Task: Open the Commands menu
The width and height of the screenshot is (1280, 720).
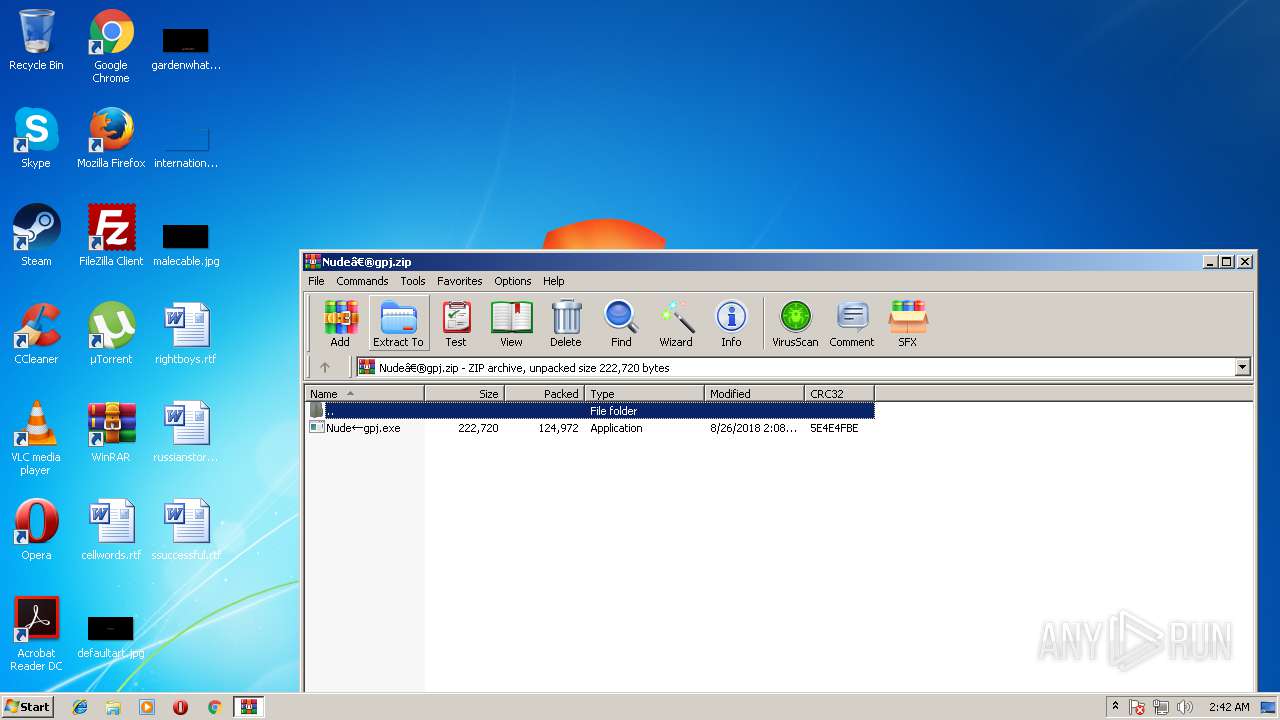Action: point(362,281)
